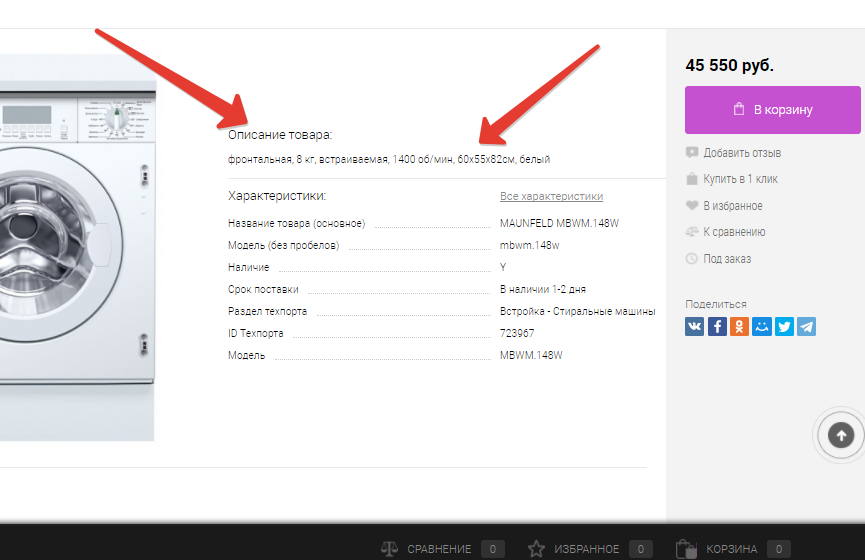Image resolution: width=865 pixels, height=560 pixels.
Task: Open СРАВНЕНИЕ in bottom bar
Action: coord(439,549)
